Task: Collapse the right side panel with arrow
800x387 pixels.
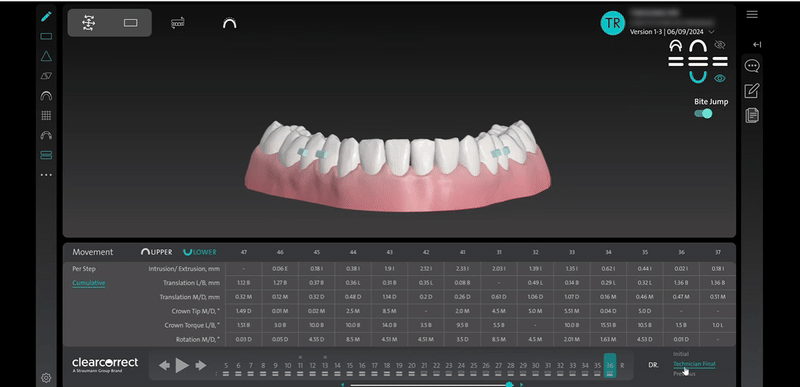Action: 757,44
